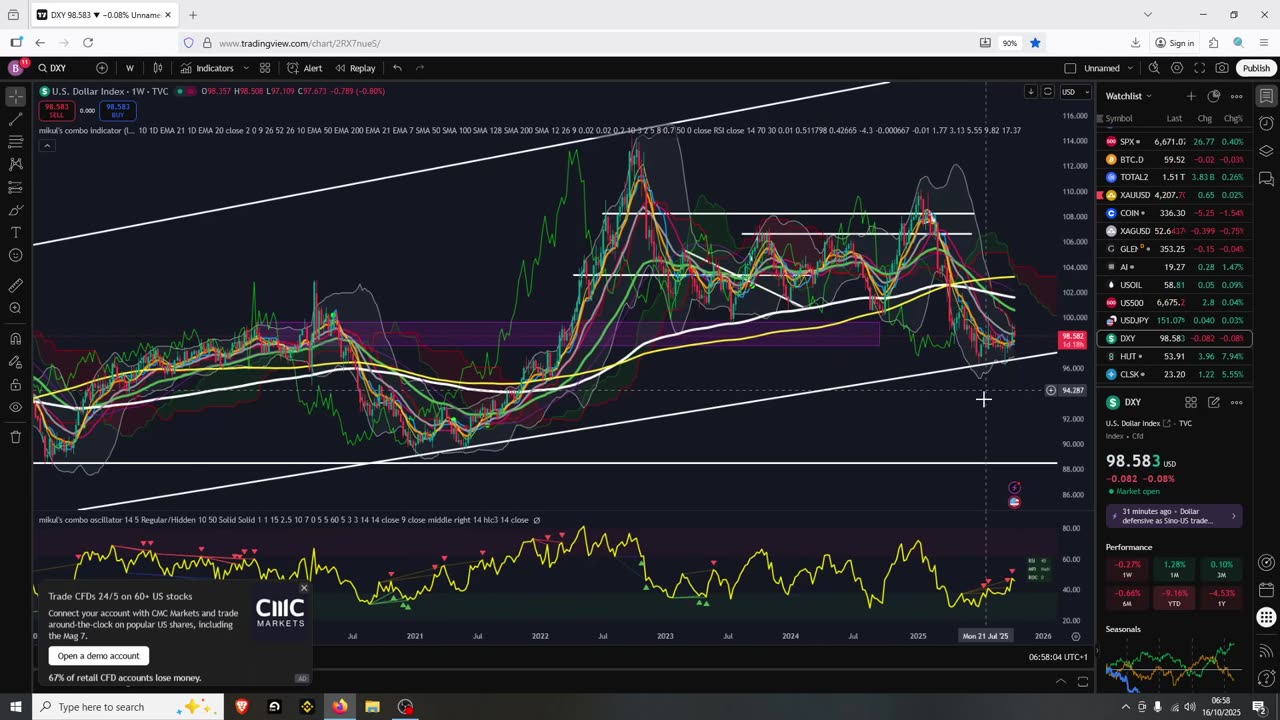Select the trend line drawing tool
Image resolution: width=1280 pixels, height=720 pixels.
tap(16, 117)
